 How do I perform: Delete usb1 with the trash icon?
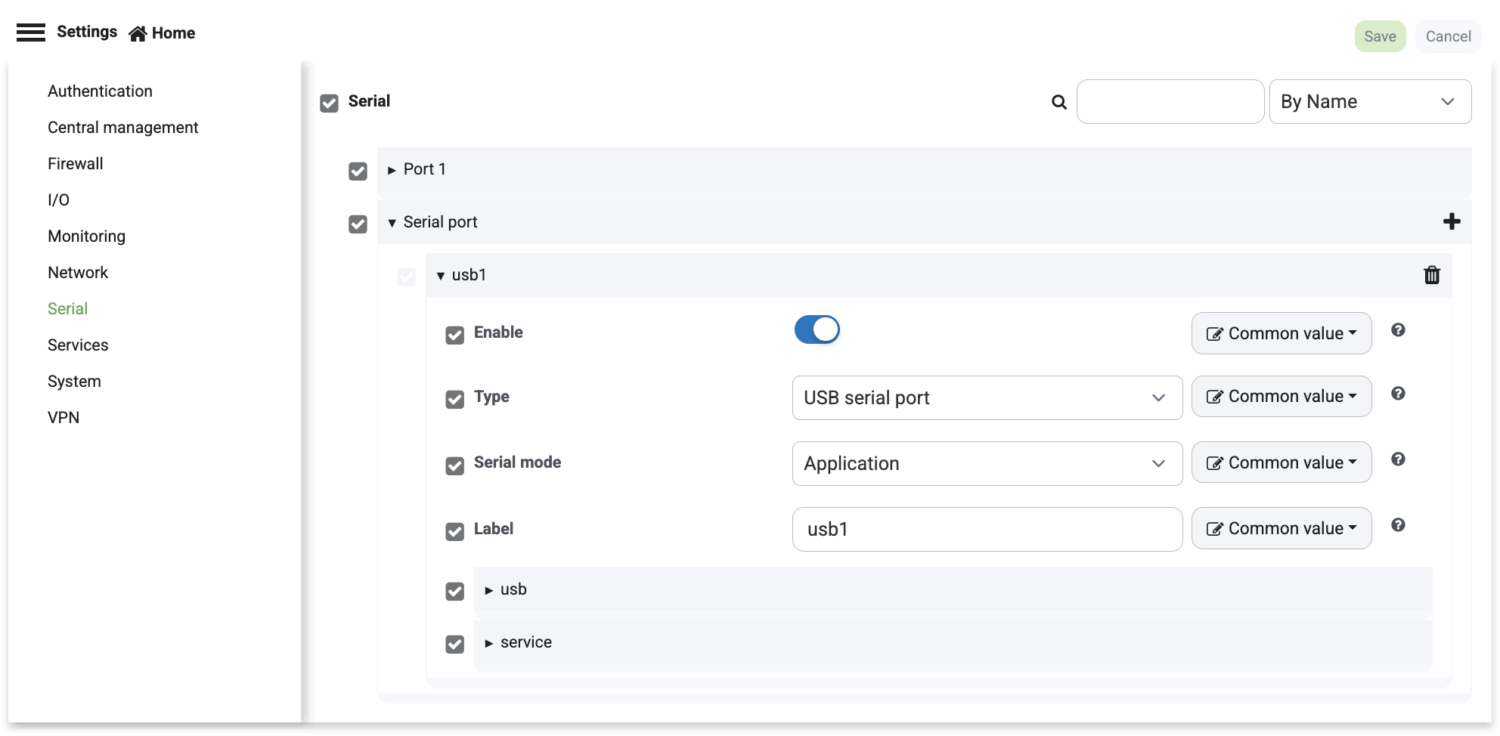click(x=1432, y=275)
